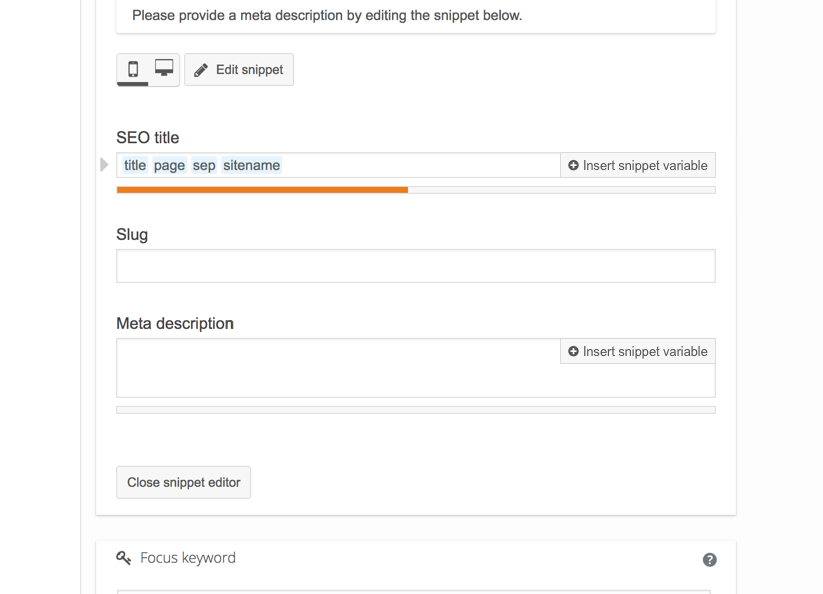Switch to mobile snippet preview
This screenshot has height=594, width=823.
point(133,69)
